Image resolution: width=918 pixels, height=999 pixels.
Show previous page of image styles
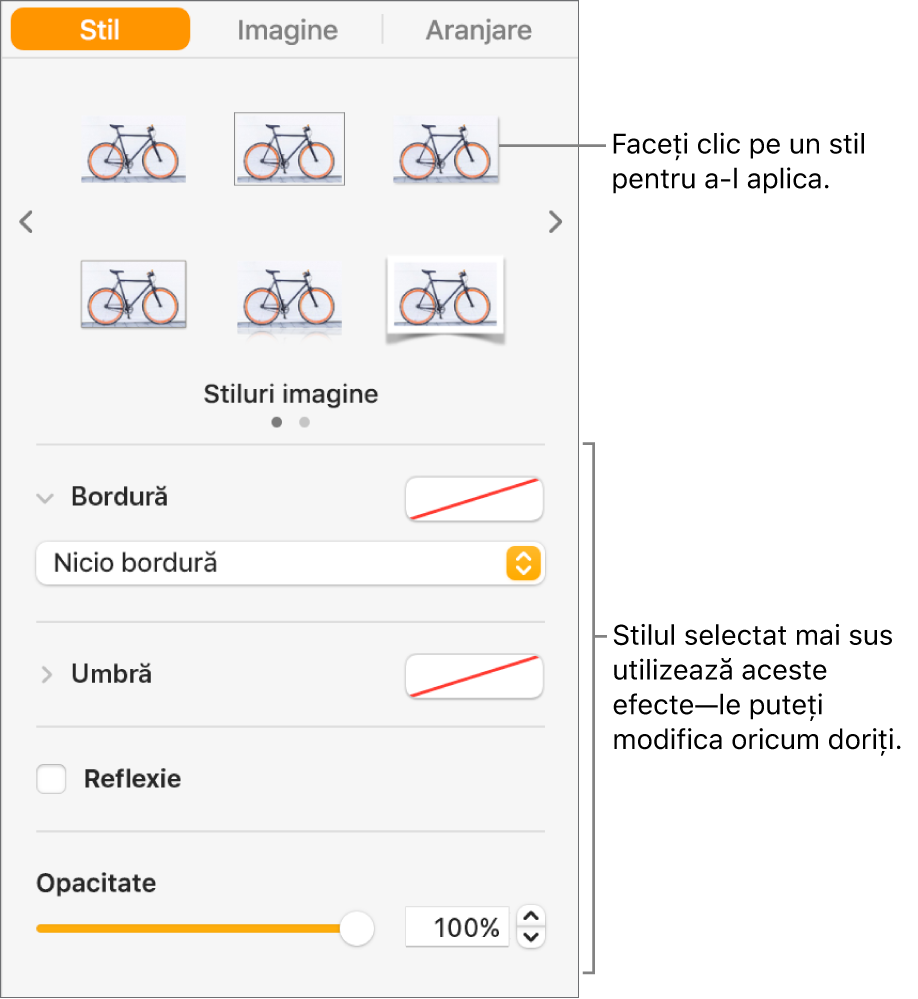[x=26, y=222]
